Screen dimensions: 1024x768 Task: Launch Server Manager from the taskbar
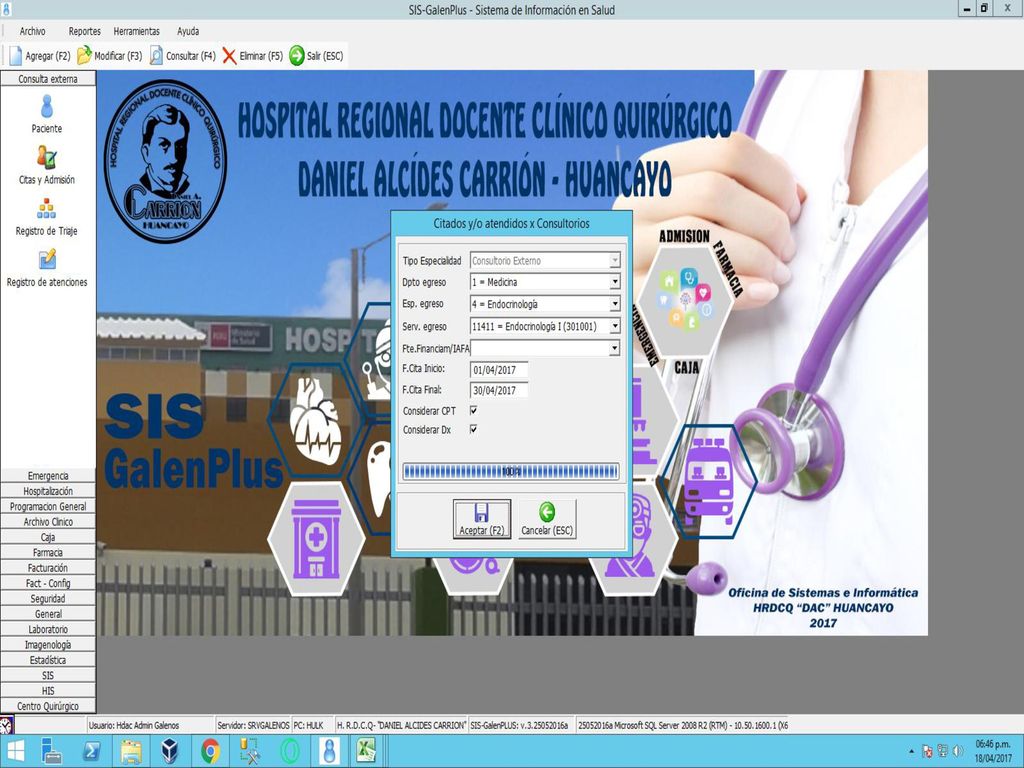tap(51, 751)
